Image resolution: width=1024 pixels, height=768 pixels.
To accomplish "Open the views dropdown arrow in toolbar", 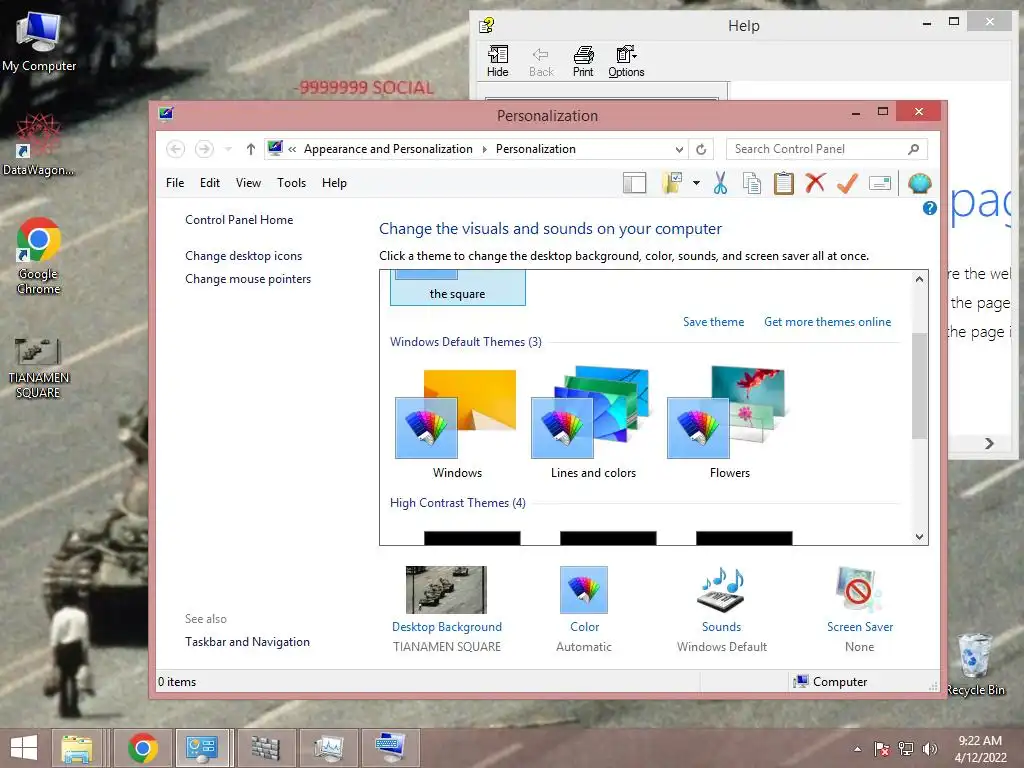I will [x=696, y=184].
